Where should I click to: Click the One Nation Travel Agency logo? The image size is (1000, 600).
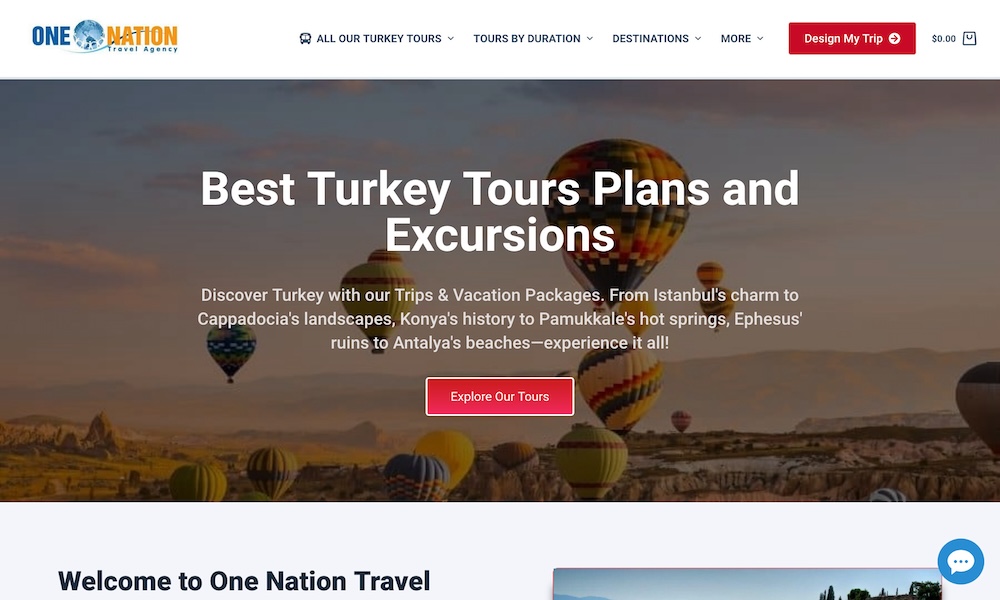pyautogui.click(x=105, y=36)
